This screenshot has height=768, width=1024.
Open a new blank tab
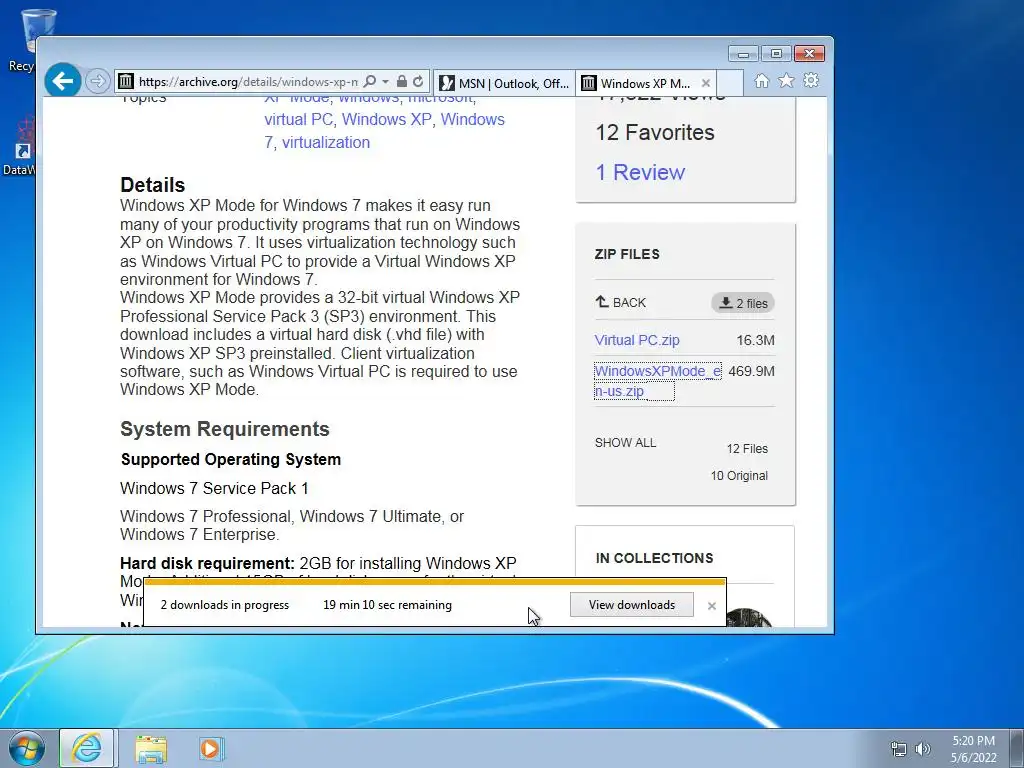[x=730, y=83]
